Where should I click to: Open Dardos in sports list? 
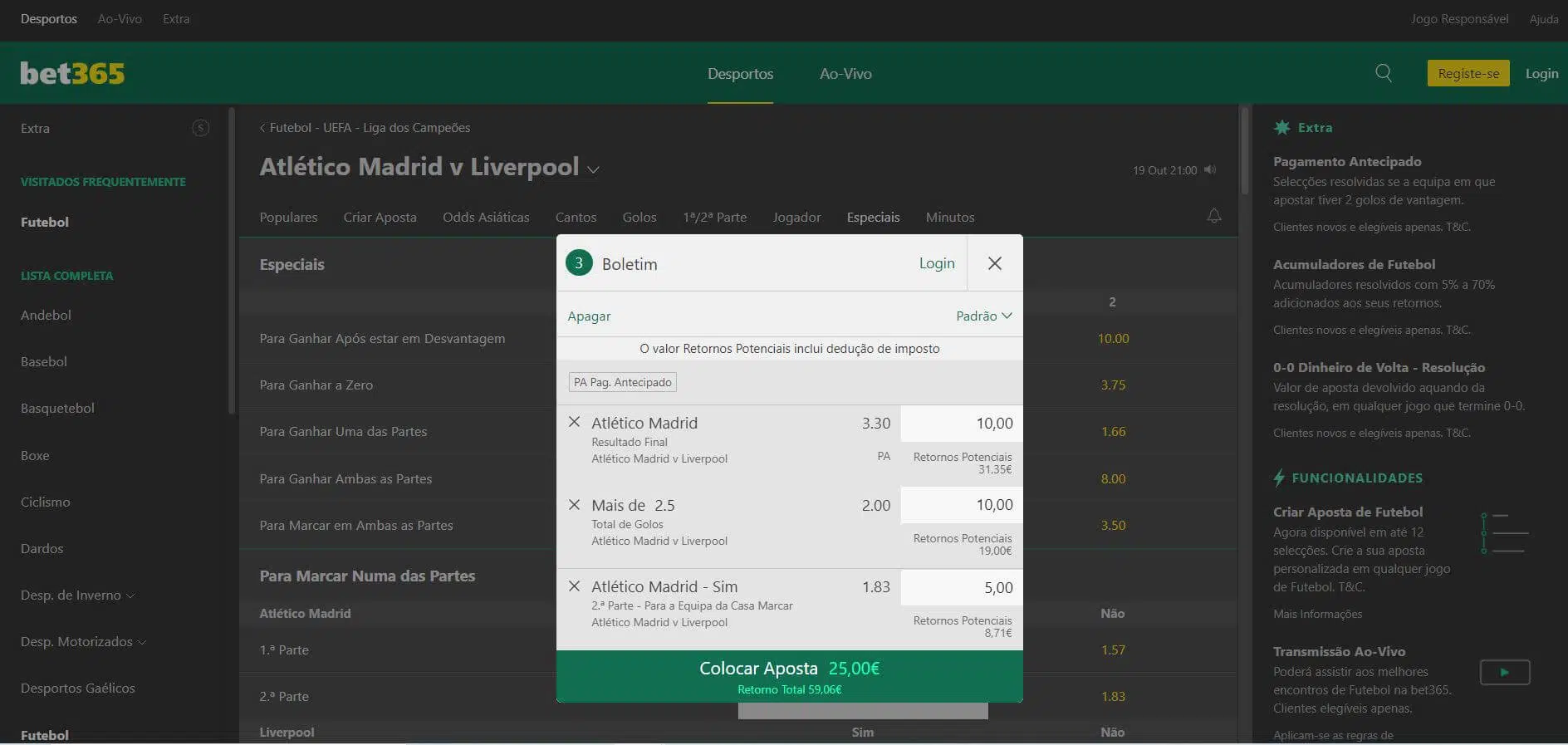click(42, 548)
